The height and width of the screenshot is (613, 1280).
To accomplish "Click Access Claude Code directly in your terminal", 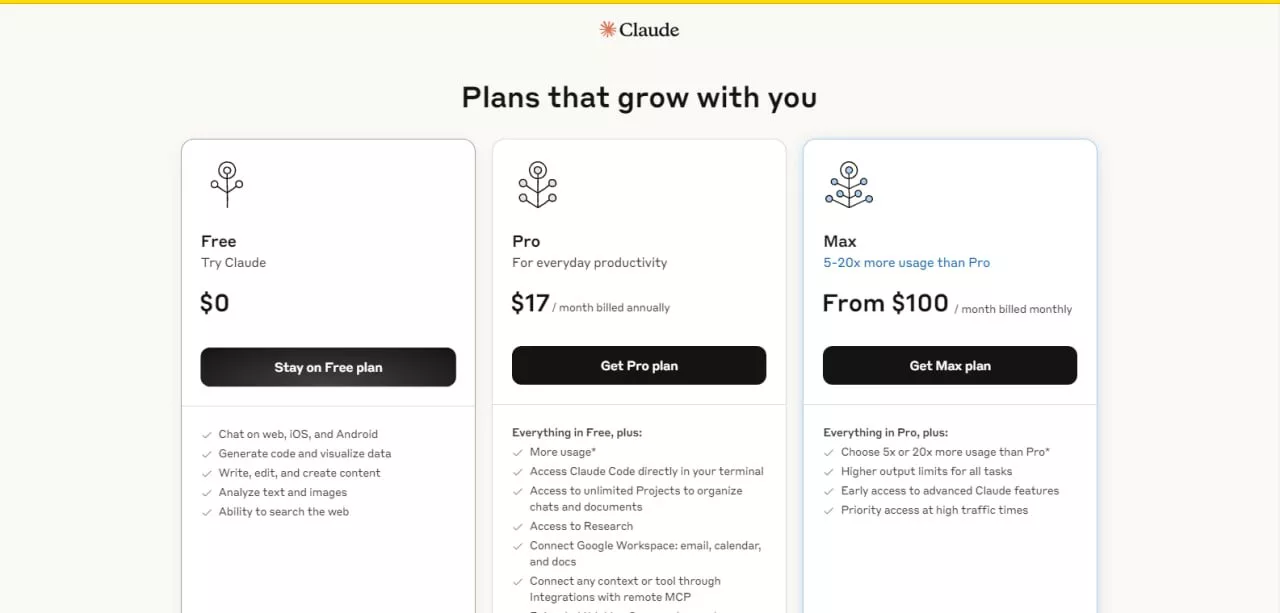I will pos(647,472).
